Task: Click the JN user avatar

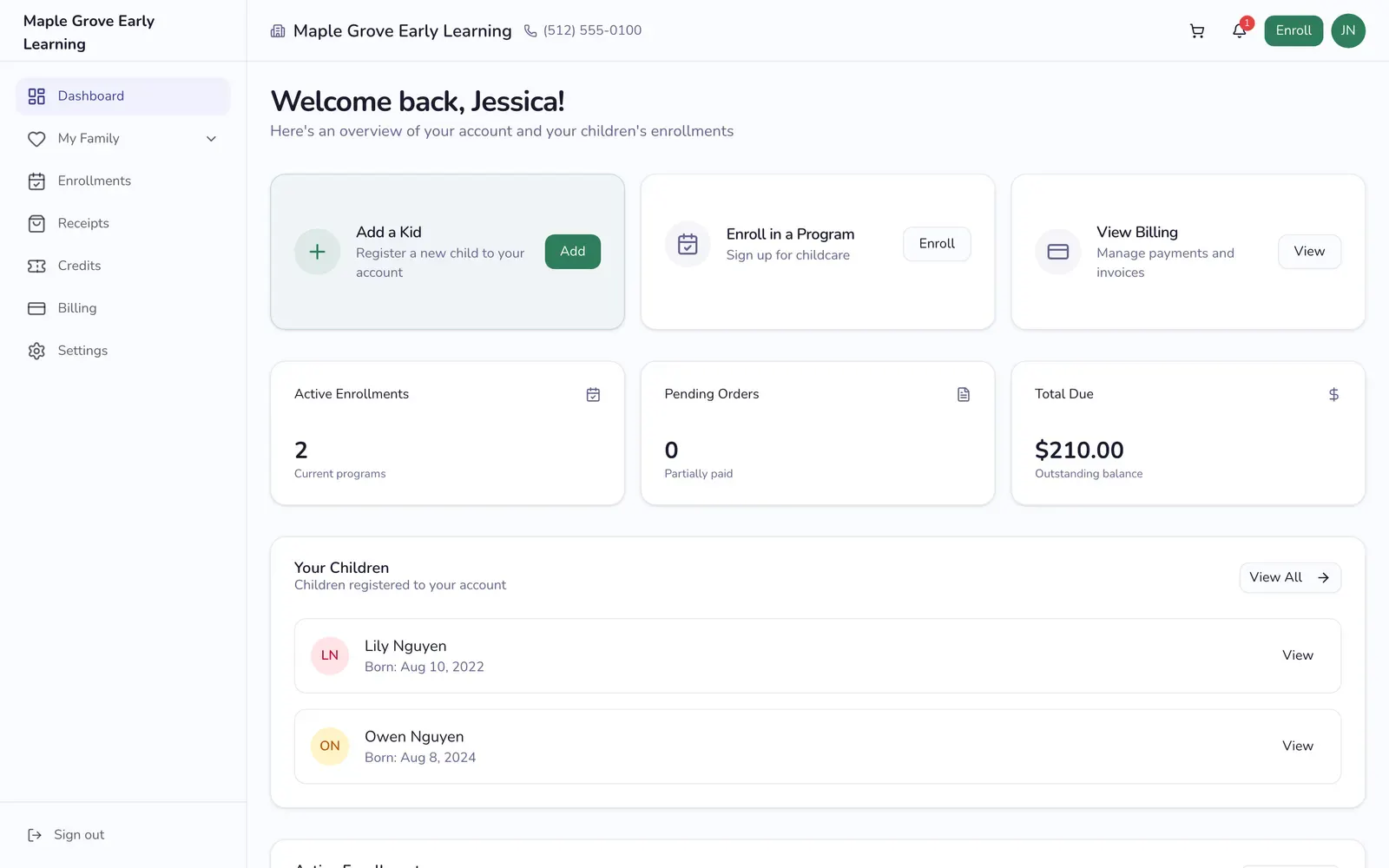Action: point(1347,31)
